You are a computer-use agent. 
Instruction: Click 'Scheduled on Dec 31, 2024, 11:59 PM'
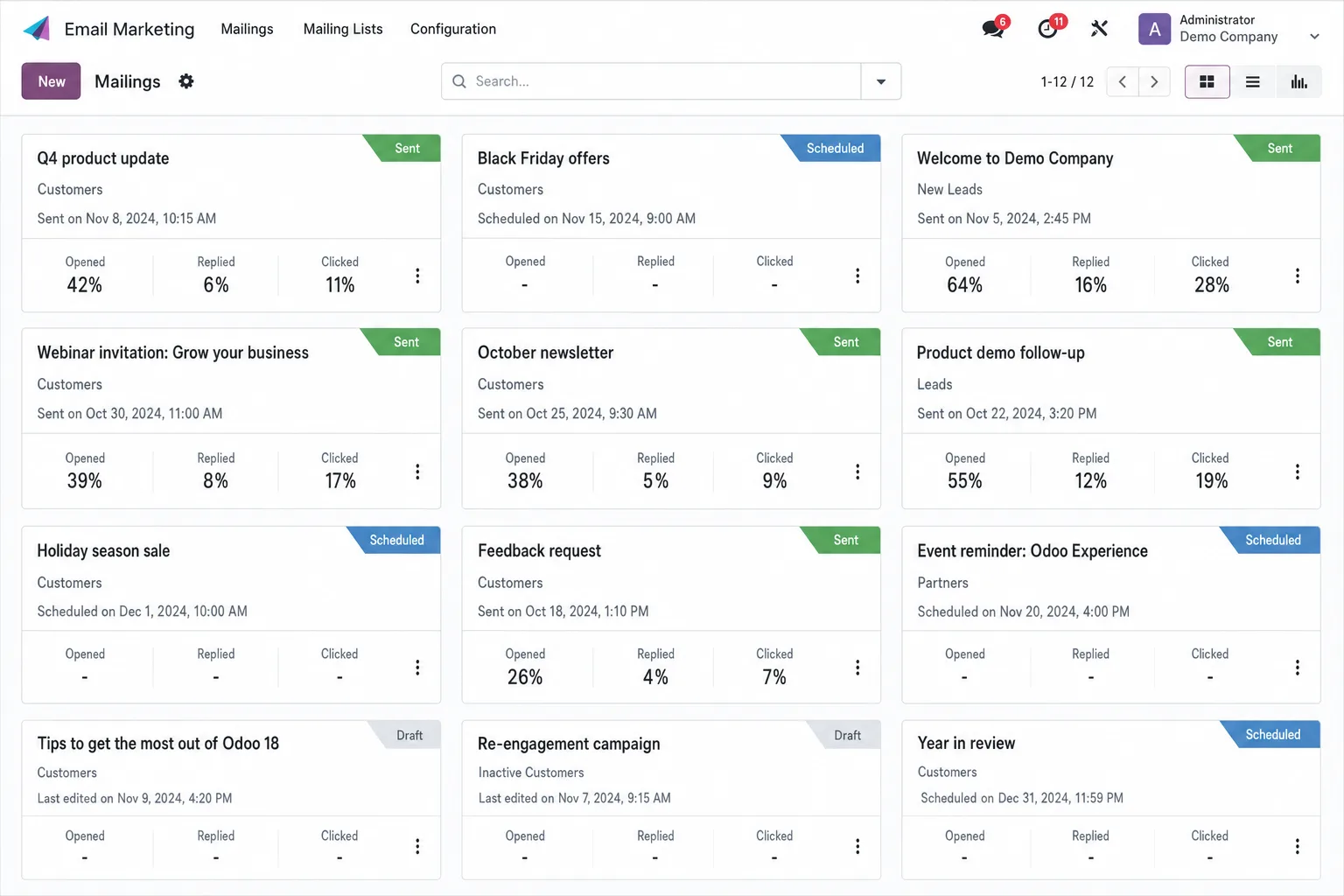pos(1022,798)
